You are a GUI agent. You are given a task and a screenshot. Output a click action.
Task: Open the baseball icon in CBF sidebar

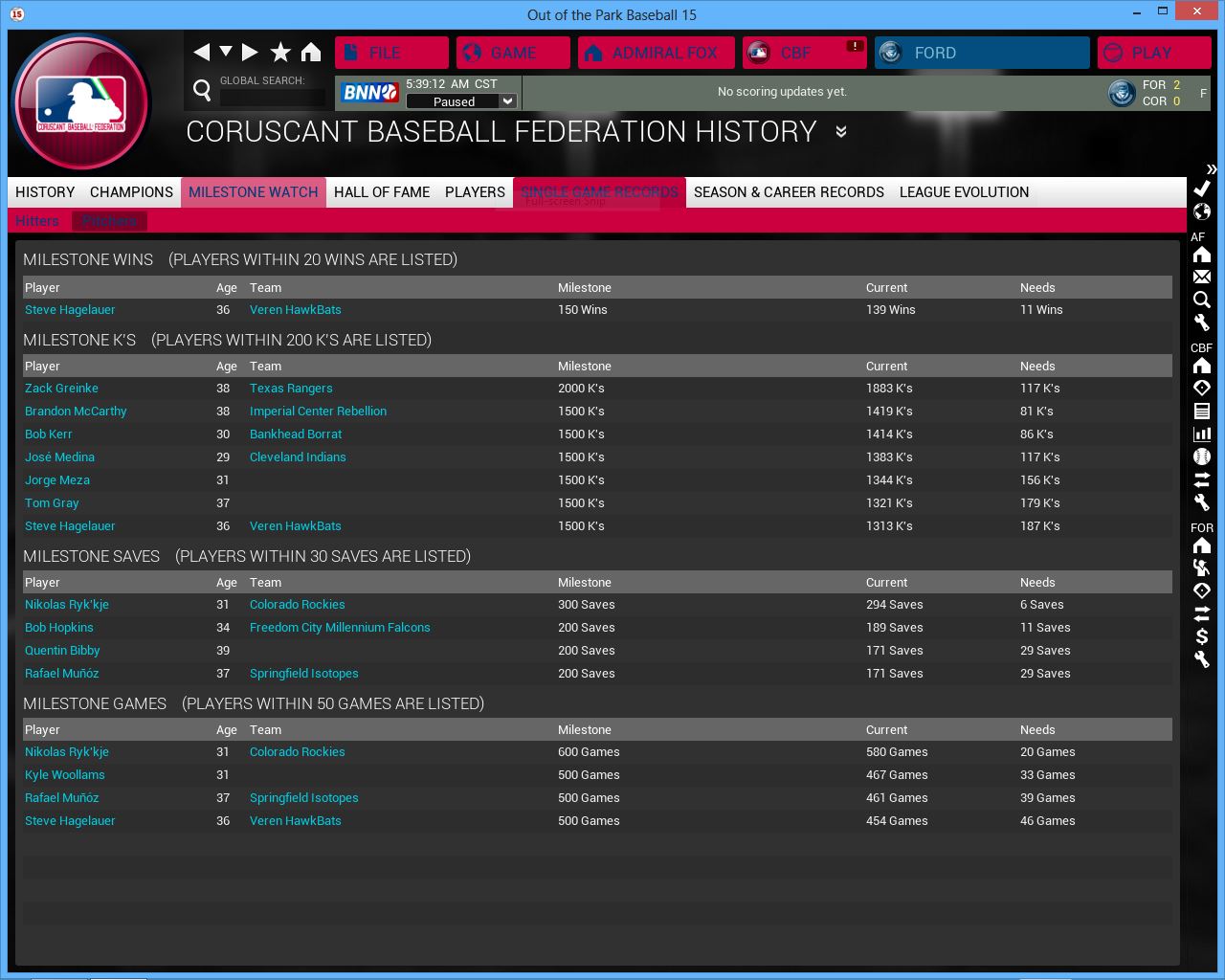click(x=1202, y=457)
